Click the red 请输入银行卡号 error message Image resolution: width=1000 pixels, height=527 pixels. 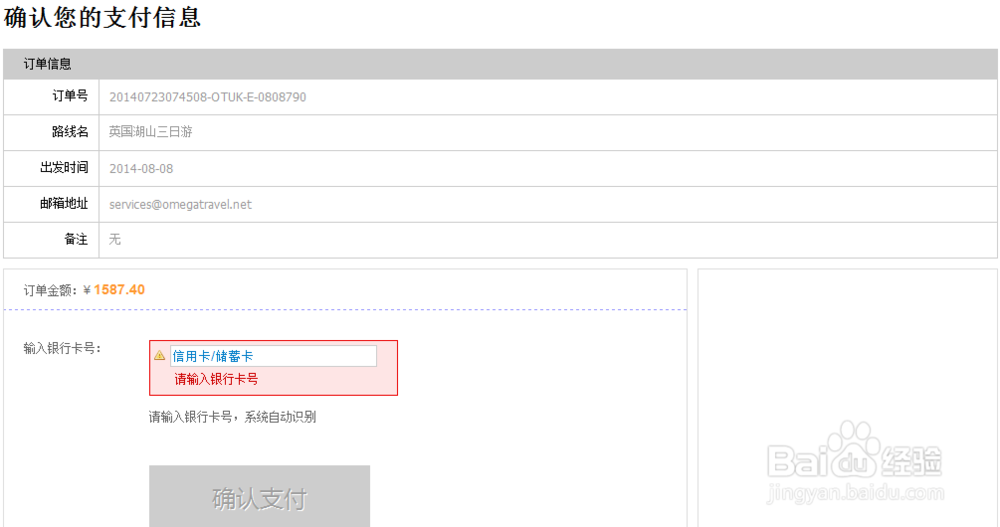(x=216, y=379)
